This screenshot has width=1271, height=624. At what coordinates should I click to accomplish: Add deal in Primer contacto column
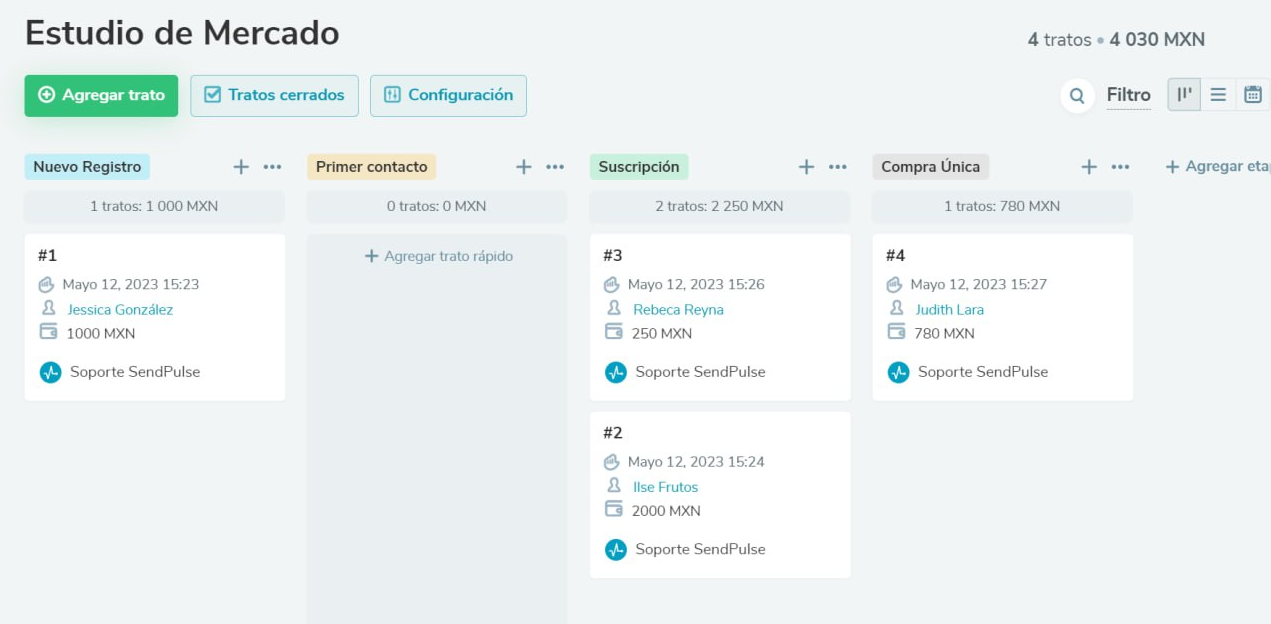524,167
